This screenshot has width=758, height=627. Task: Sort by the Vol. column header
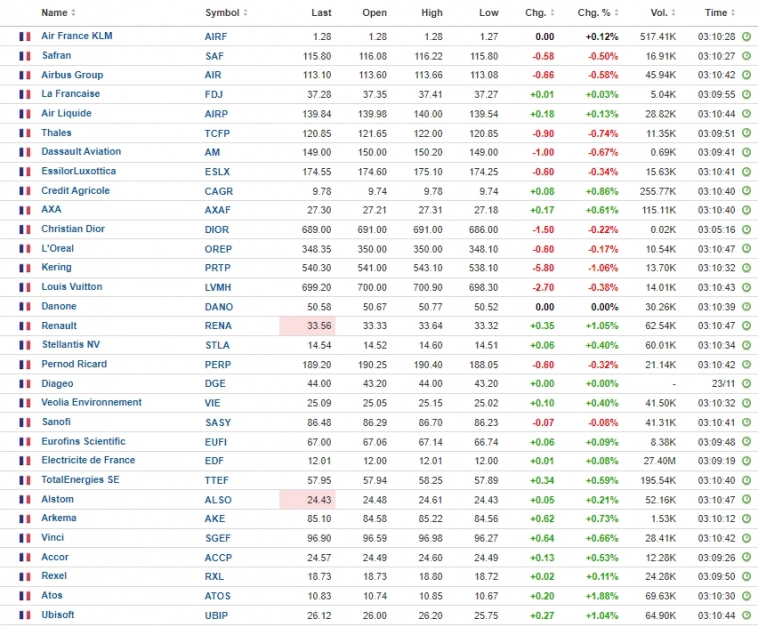click(x=661, y=13)
